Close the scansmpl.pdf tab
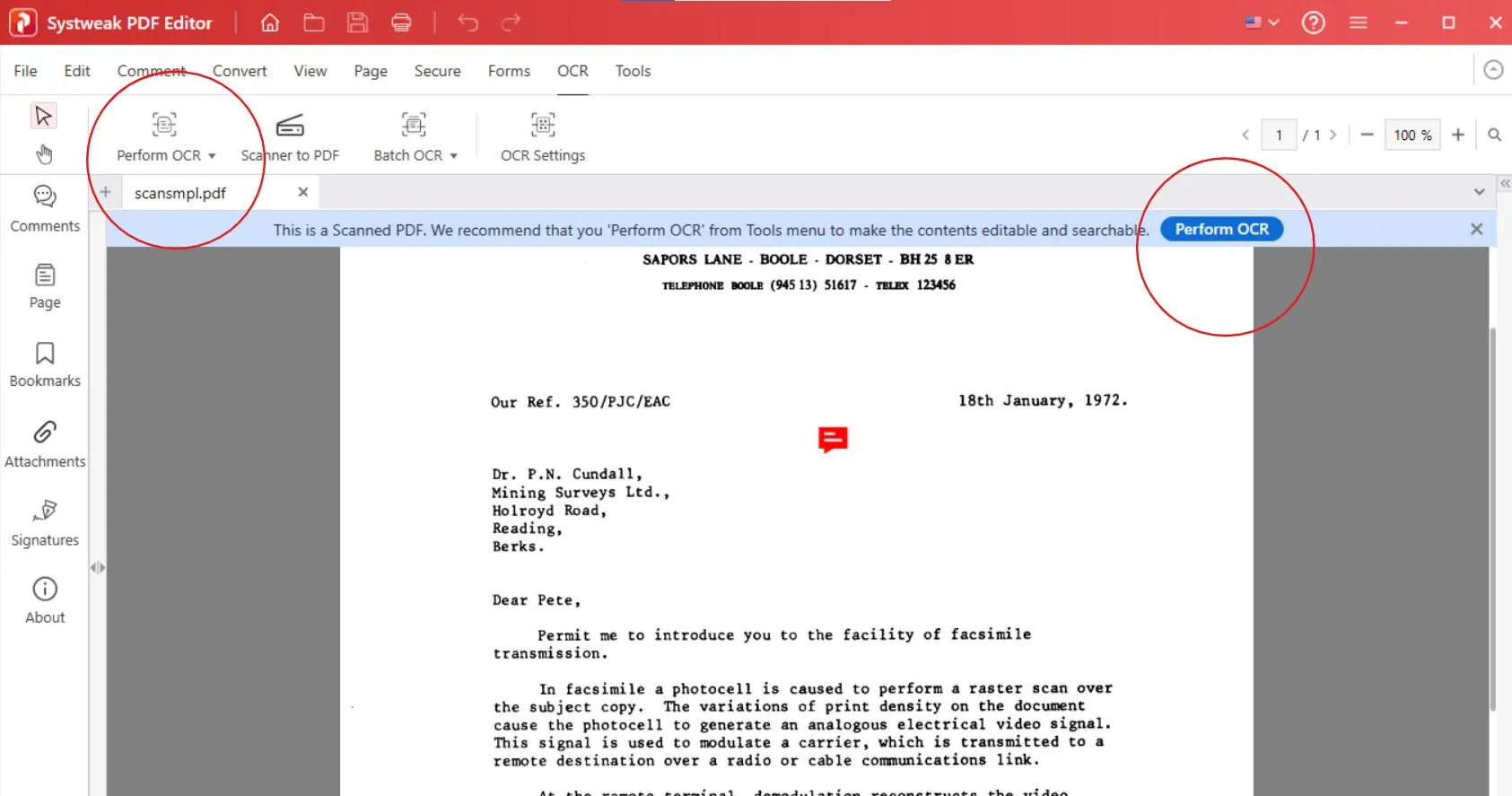This screenshot has height=796, width=1512. pyautogui.click(x=303, y=192)
